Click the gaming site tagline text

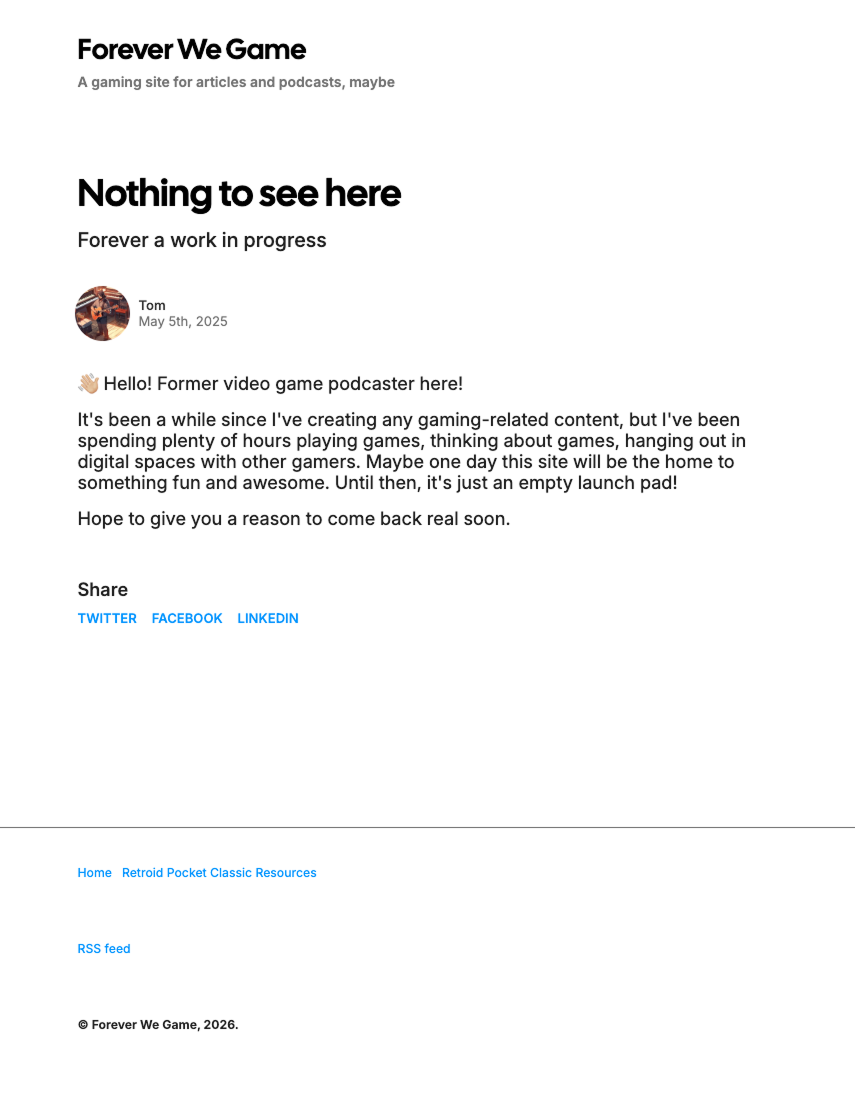236,82
